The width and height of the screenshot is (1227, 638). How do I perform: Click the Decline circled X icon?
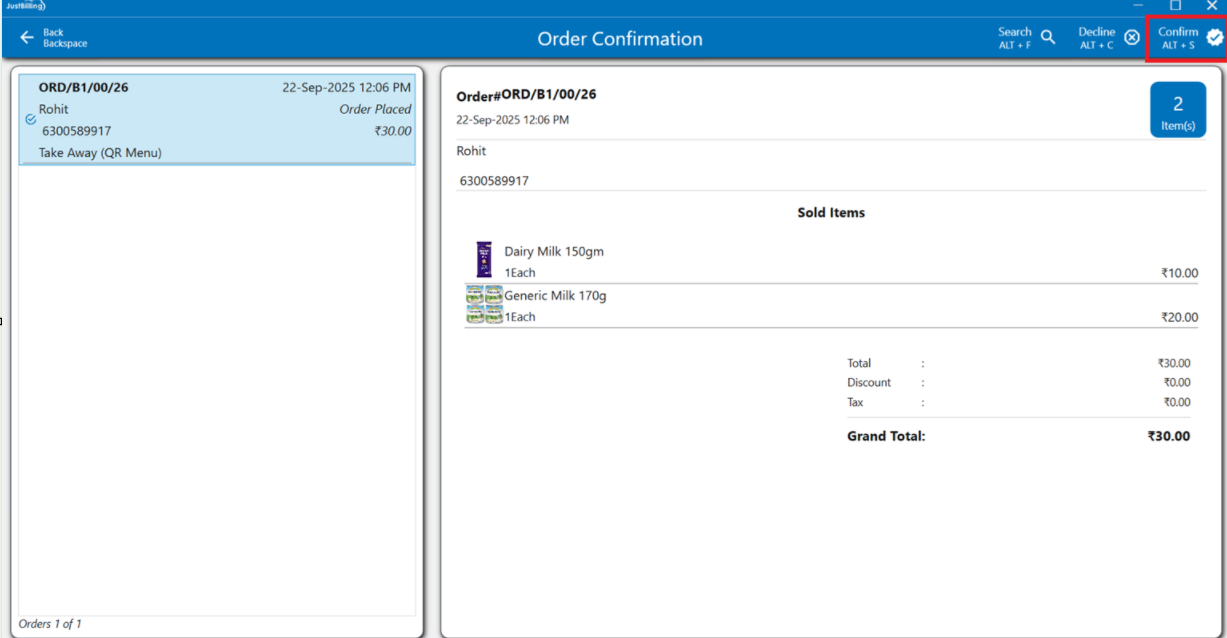click(x=1131, y=38)
